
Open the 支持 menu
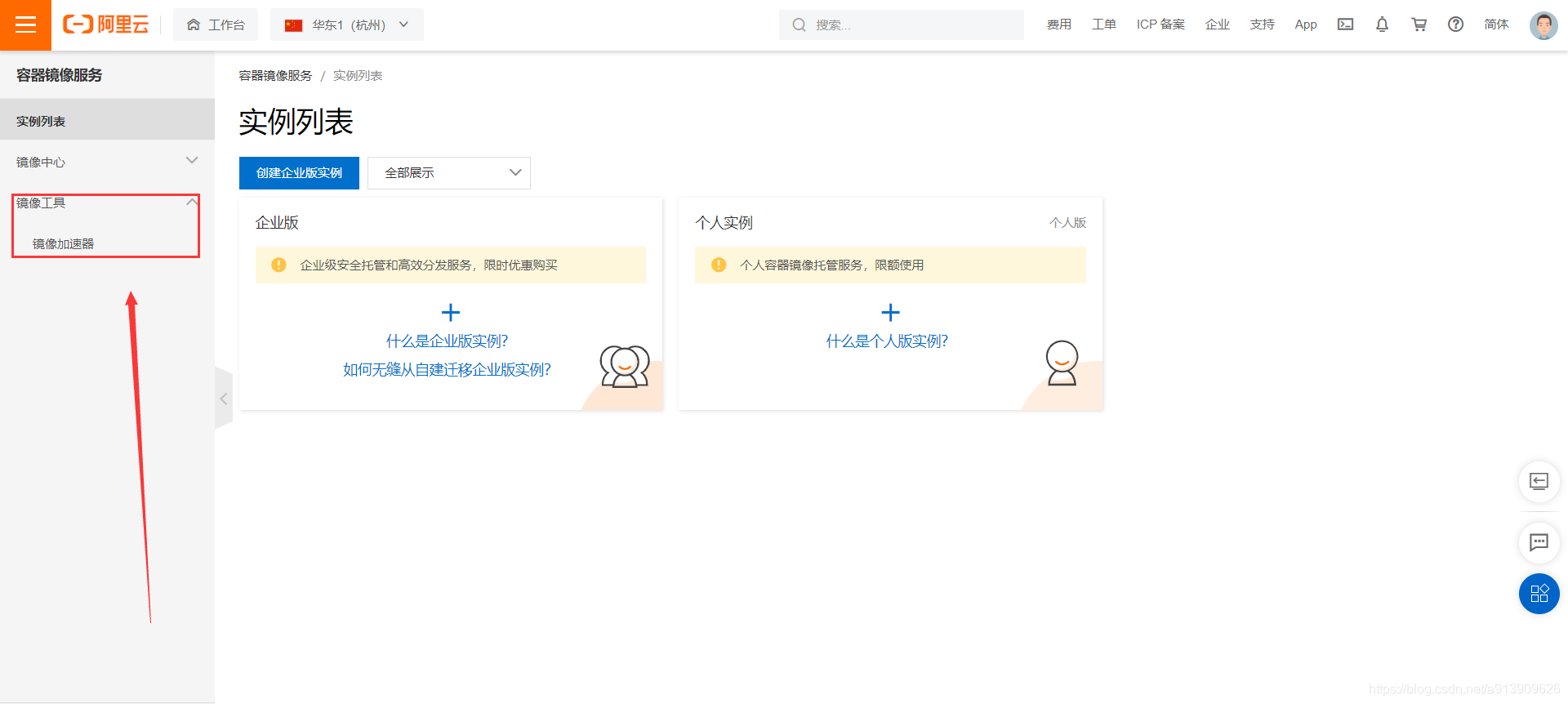(x=1263, y=25)
